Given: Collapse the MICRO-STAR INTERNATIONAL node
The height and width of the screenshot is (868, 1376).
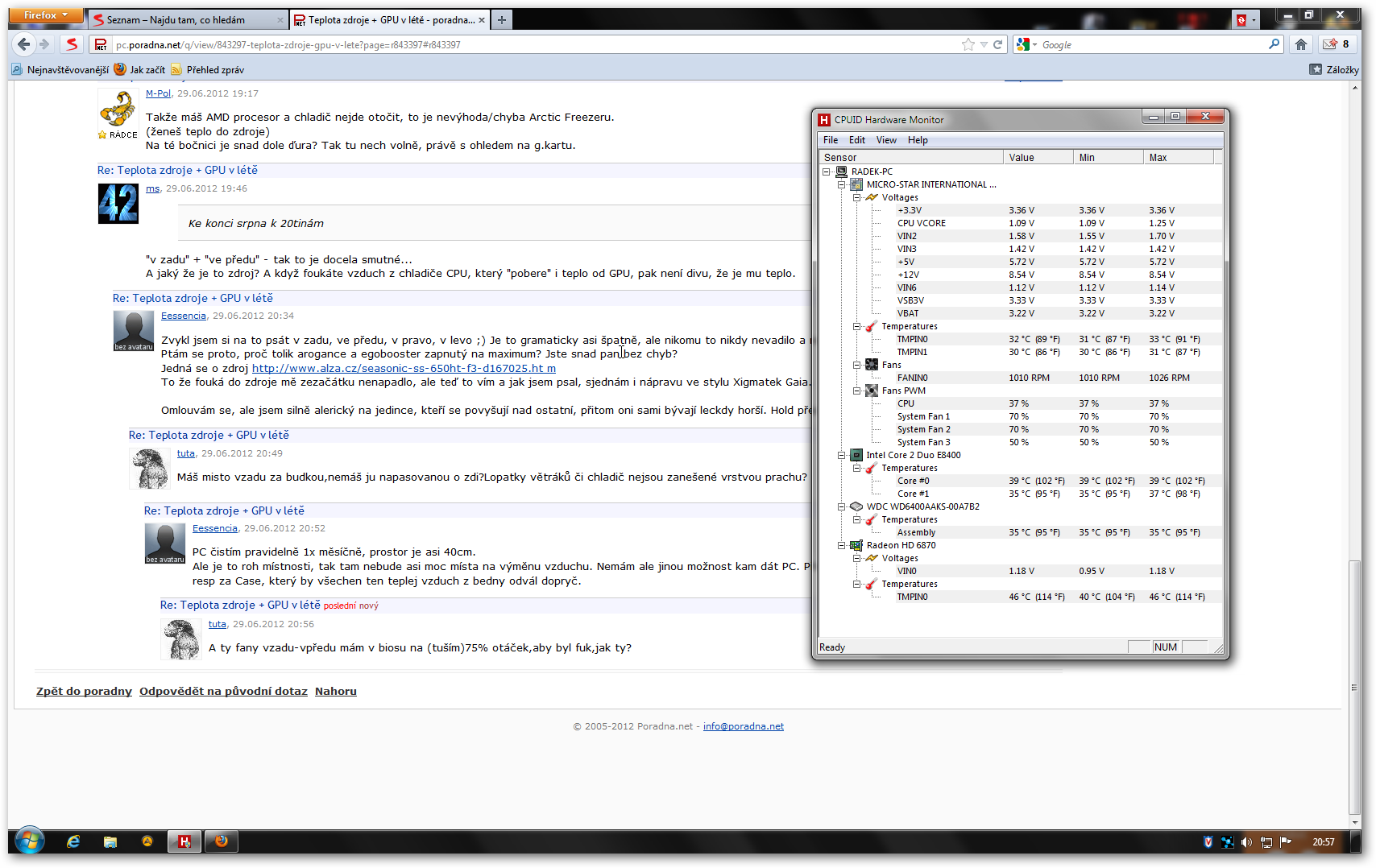Looking at the screenshot, I should point(841,184).
